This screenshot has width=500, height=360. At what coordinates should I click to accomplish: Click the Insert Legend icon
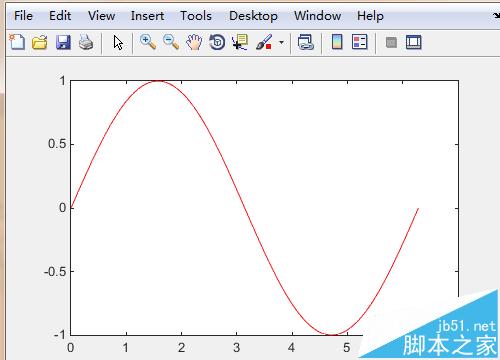click(x=360, y=42)
